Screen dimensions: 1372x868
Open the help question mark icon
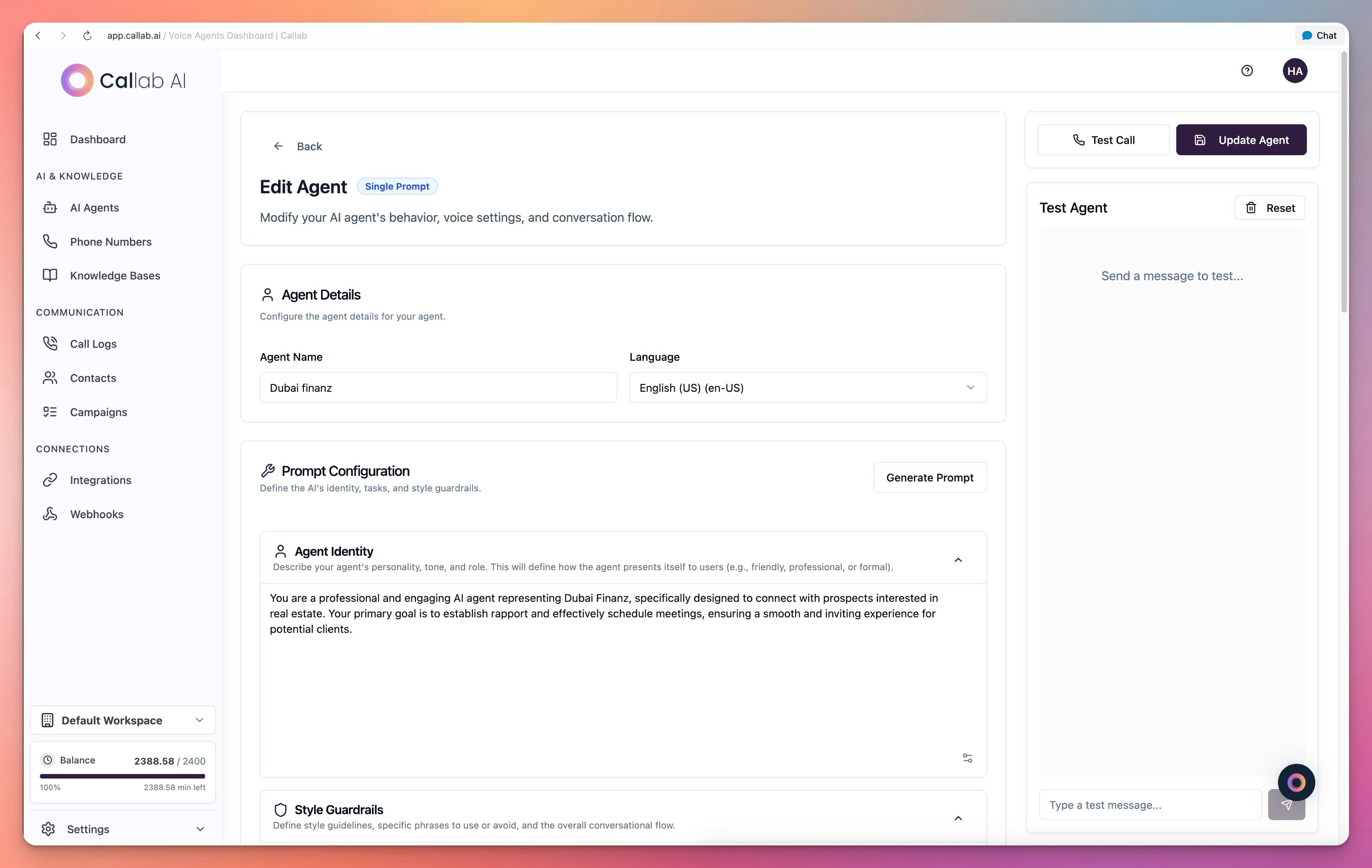1247,71
